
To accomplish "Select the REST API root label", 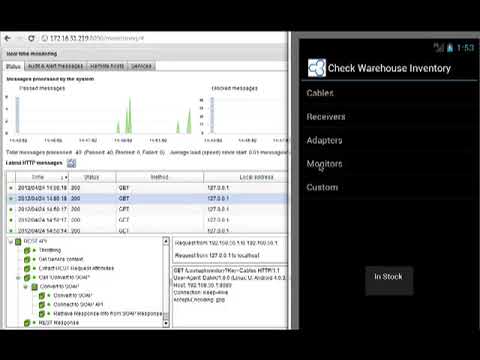I will (x=35, y=241).
